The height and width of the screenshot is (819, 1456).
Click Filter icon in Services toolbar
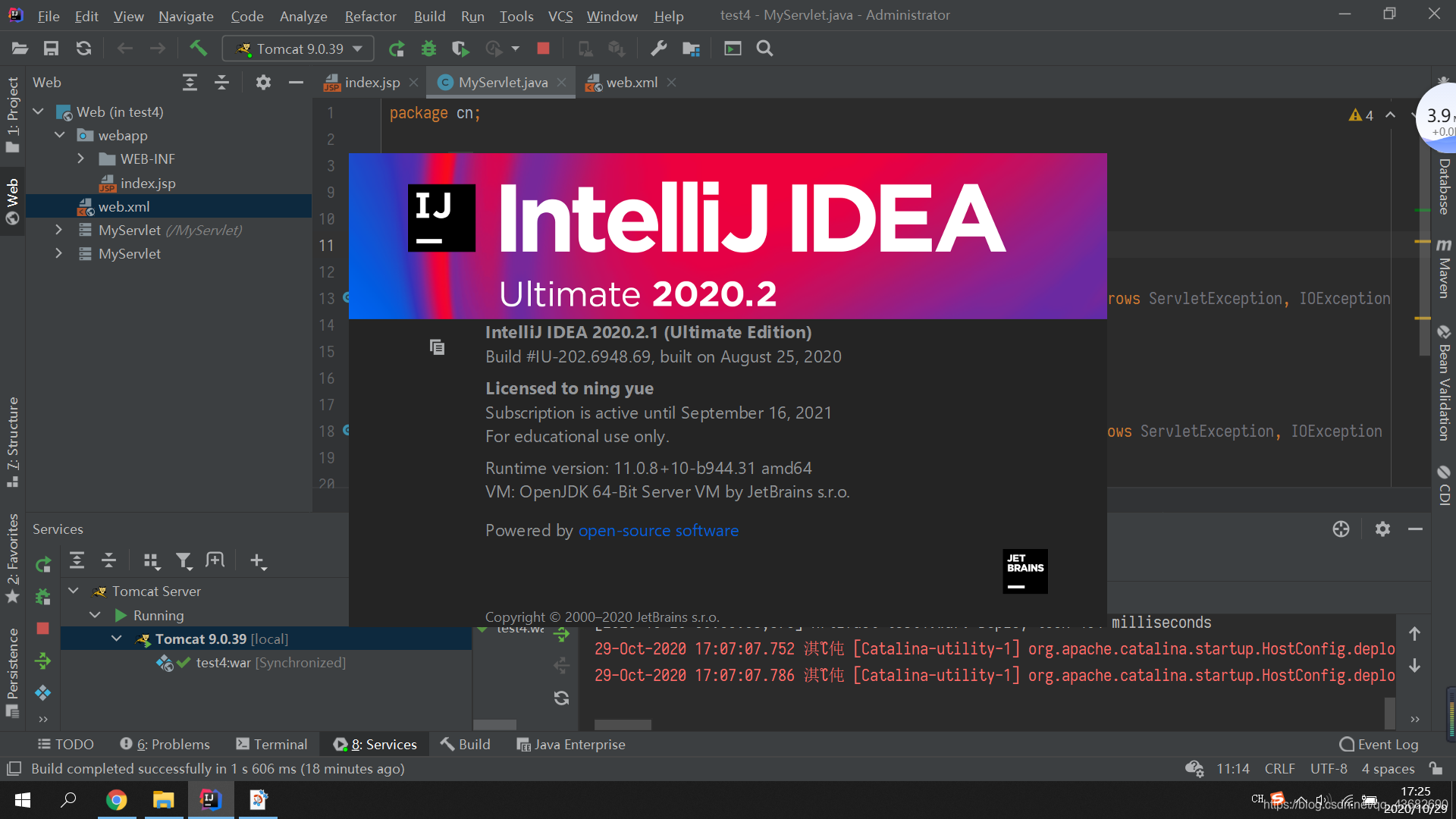(x=184, y=561)
